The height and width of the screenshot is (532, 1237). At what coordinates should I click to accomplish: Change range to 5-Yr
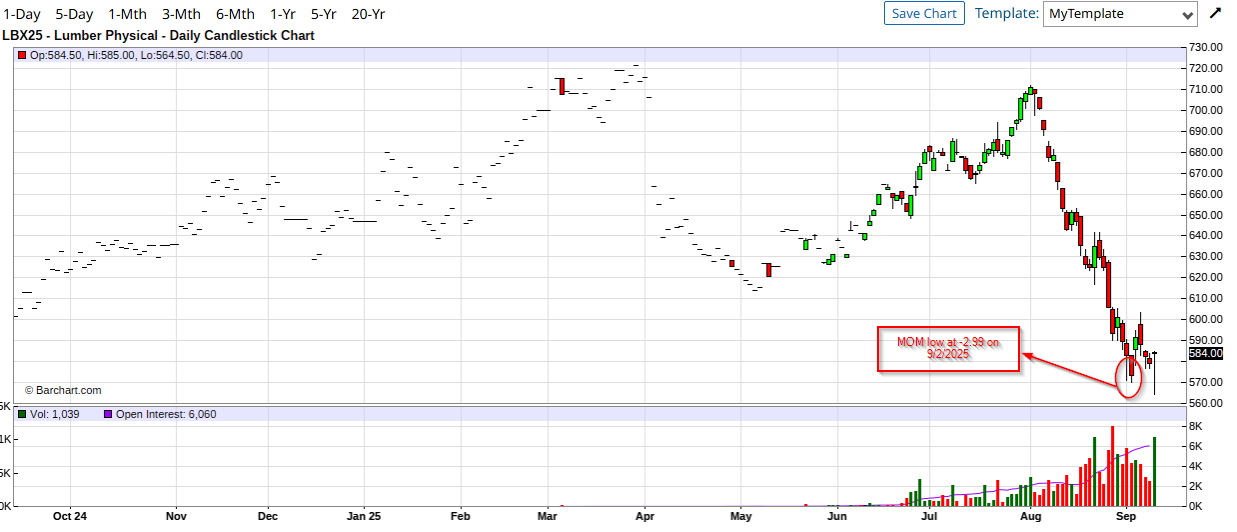tap(323, 14)
